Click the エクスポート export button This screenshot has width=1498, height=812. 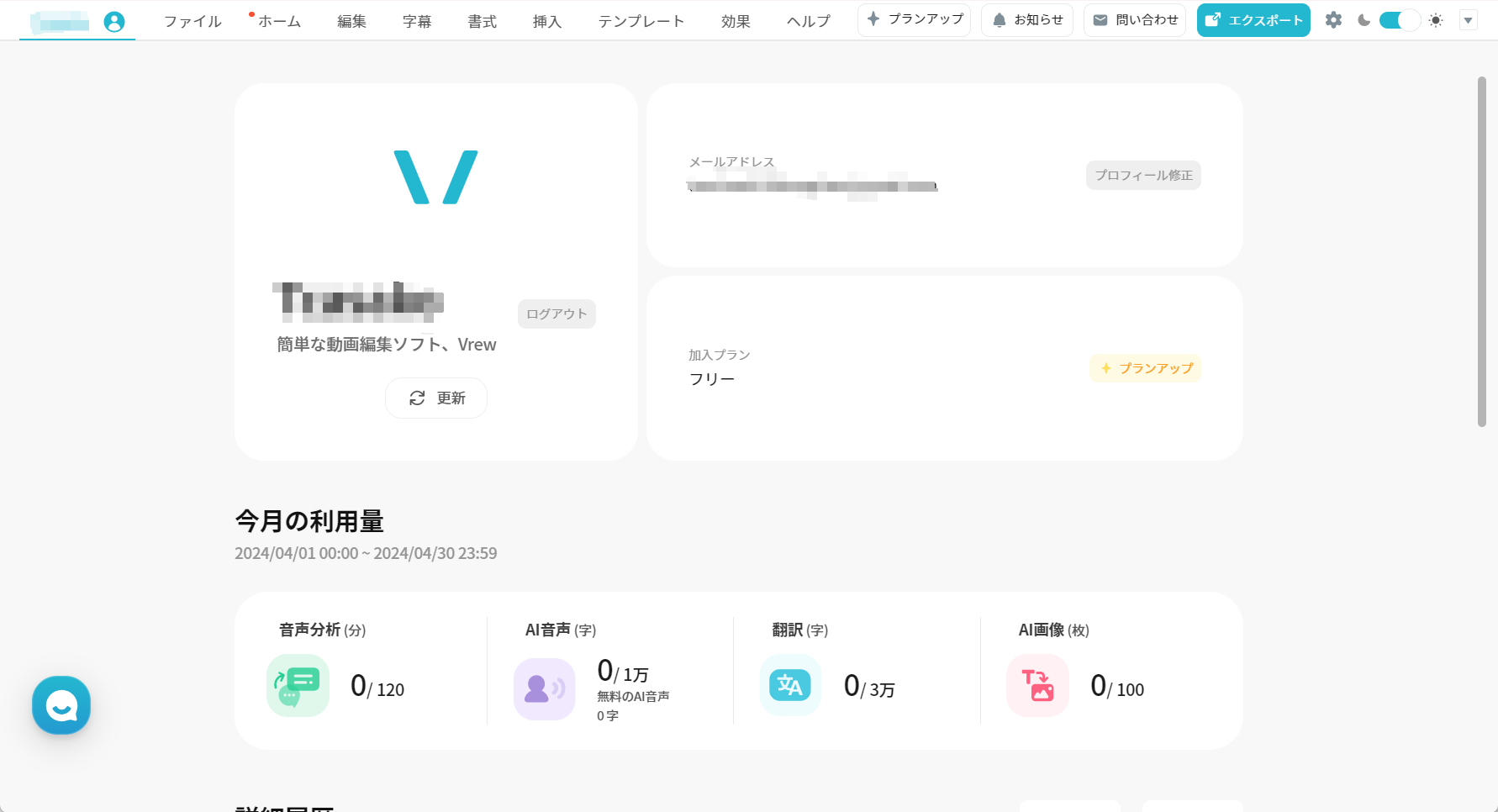1253,19
